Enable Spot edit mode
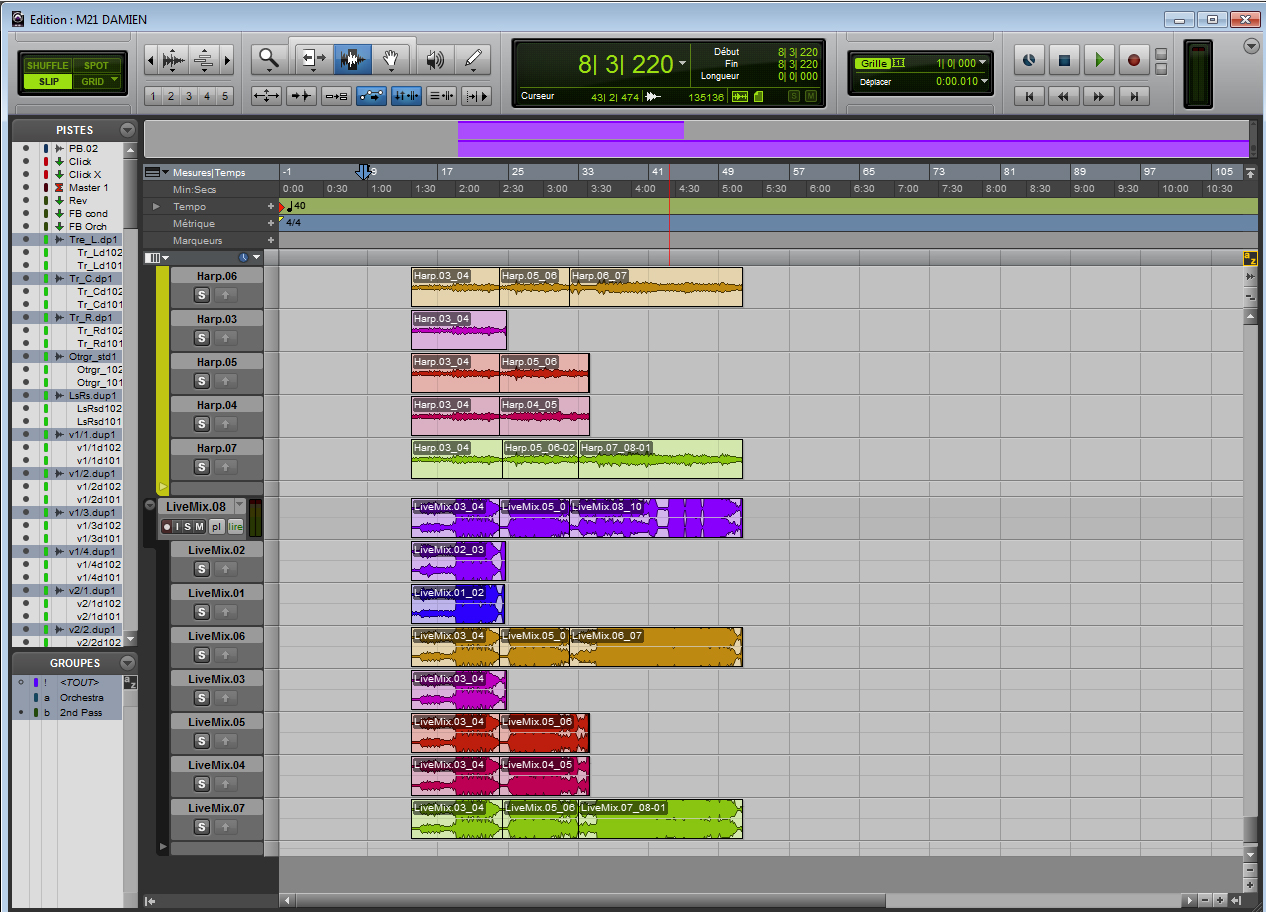1266x912 pixels. click(x=96, y=66)
